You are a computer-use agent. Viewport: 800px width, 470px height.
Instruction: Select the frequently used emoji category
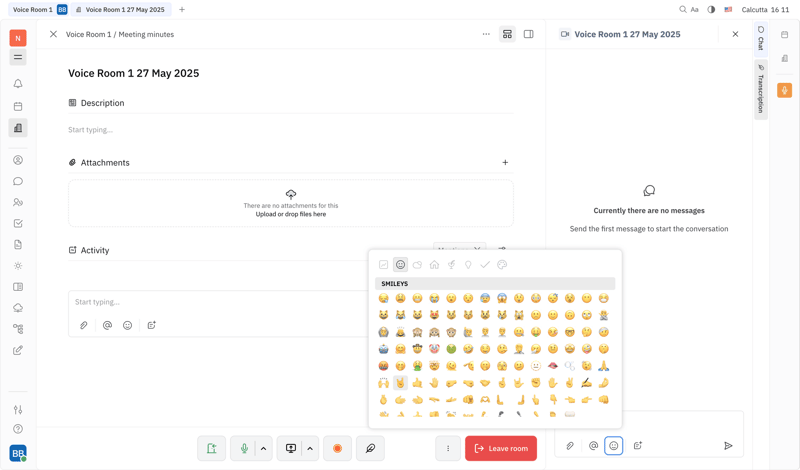384,264
